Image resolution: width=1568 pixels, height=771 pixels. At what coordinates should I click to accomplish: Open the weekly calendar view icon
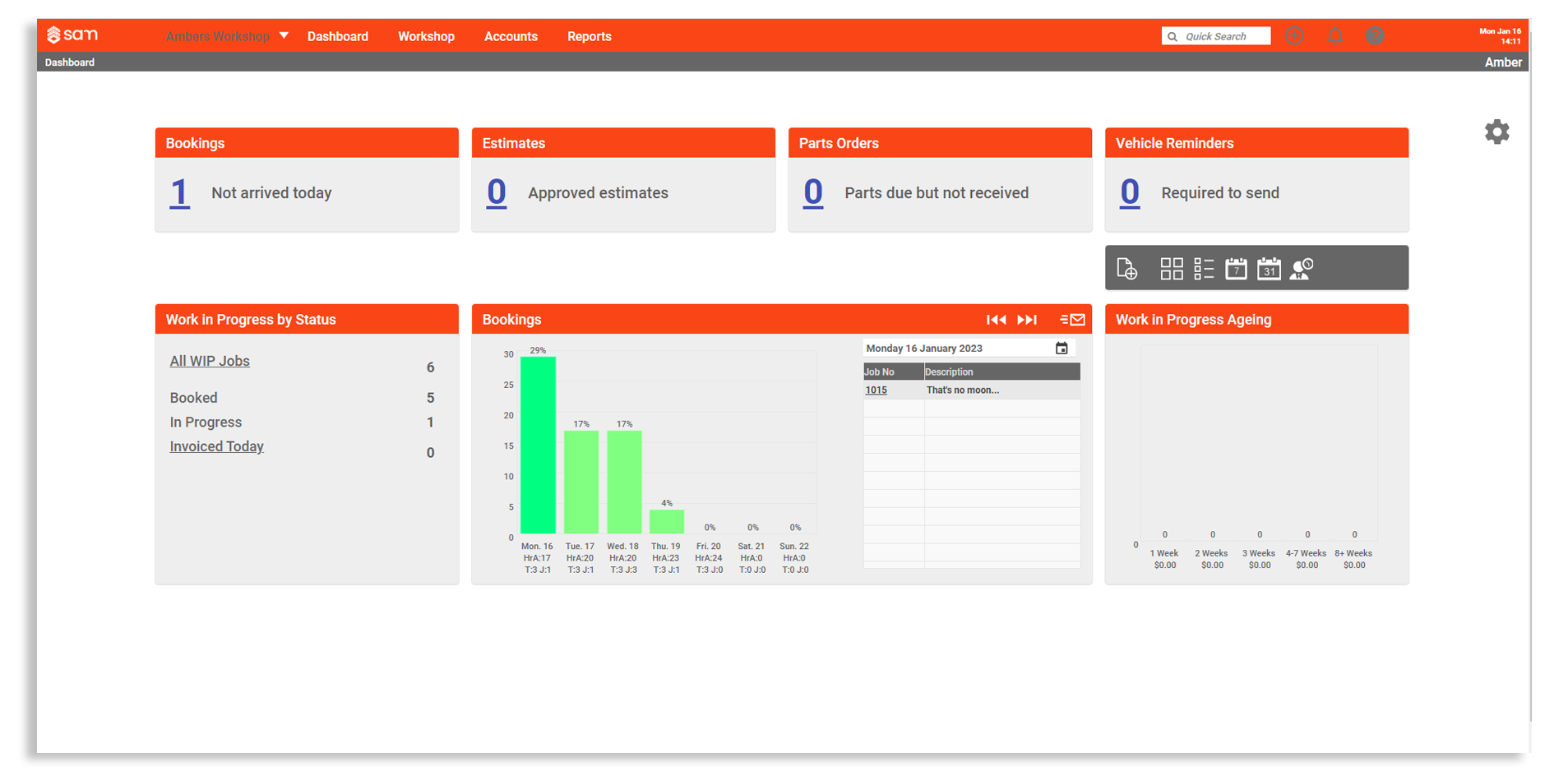[1236, 268]
